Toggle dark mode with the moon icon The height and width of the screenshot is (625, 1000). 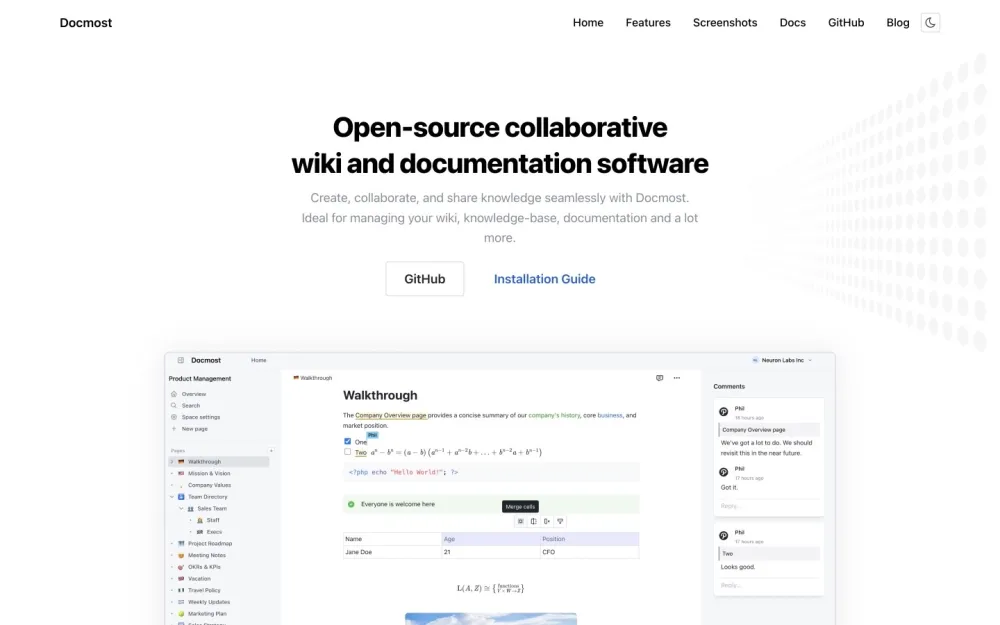(x=930, y=21)
